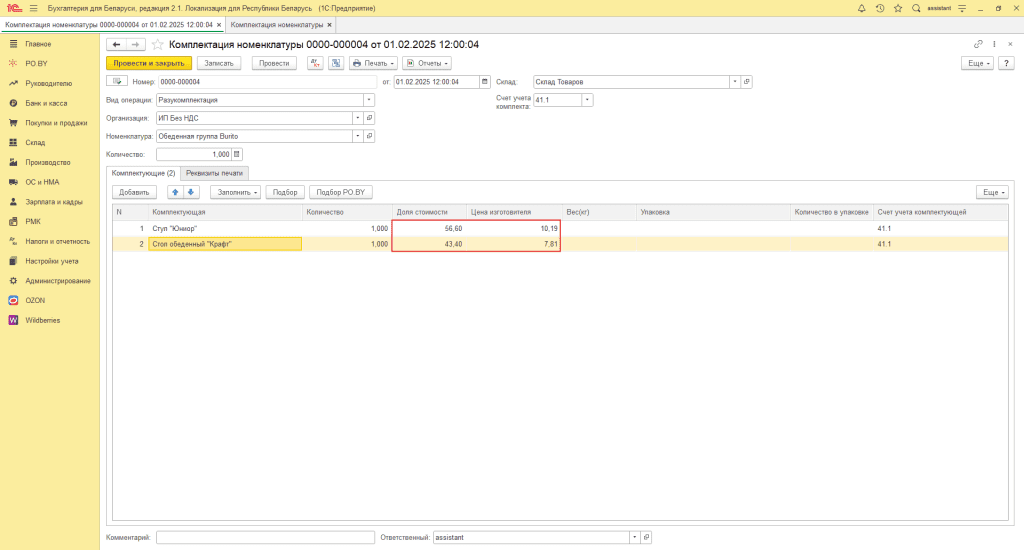Open Главное section
This screenshot has height=550, width=1024.
[38, 44]
